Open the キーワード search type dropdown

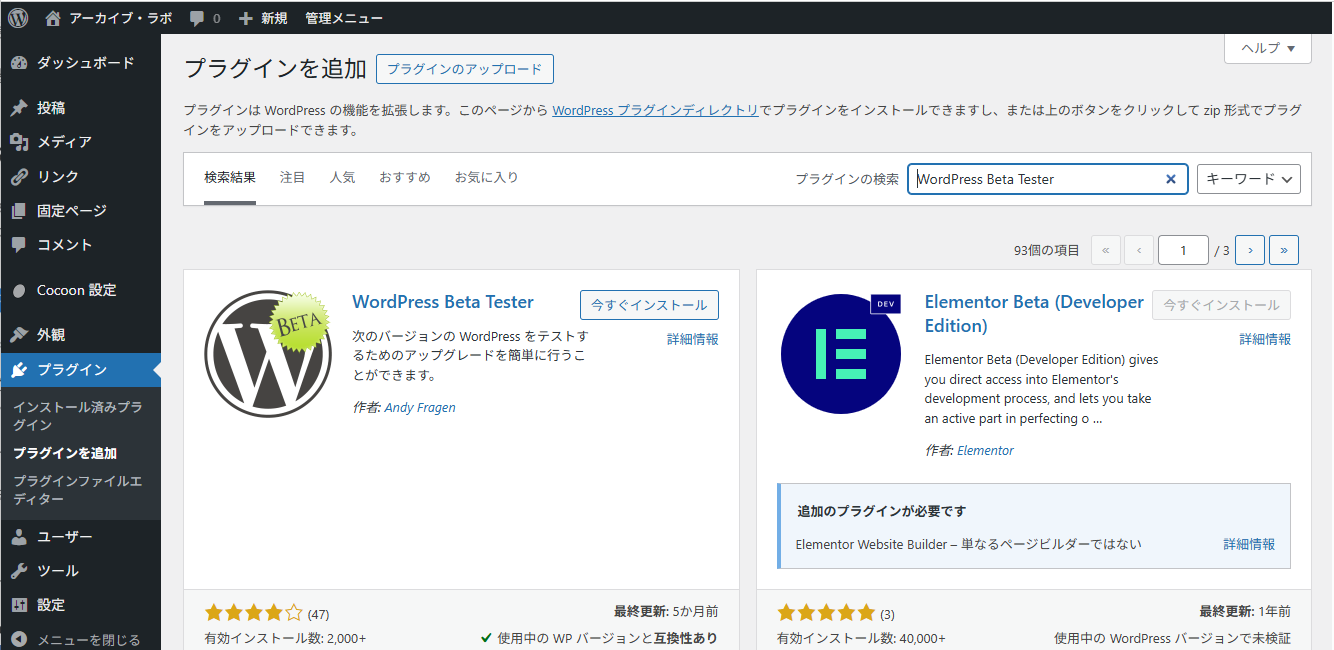coord(1249,179)
